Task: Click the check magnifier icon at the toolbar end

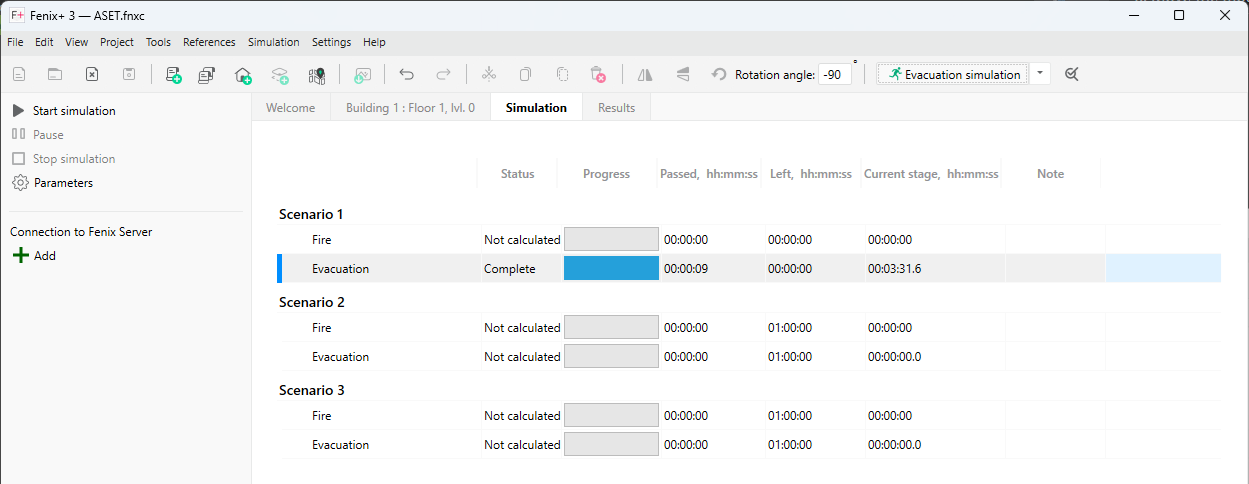Action: point(1071,74)
